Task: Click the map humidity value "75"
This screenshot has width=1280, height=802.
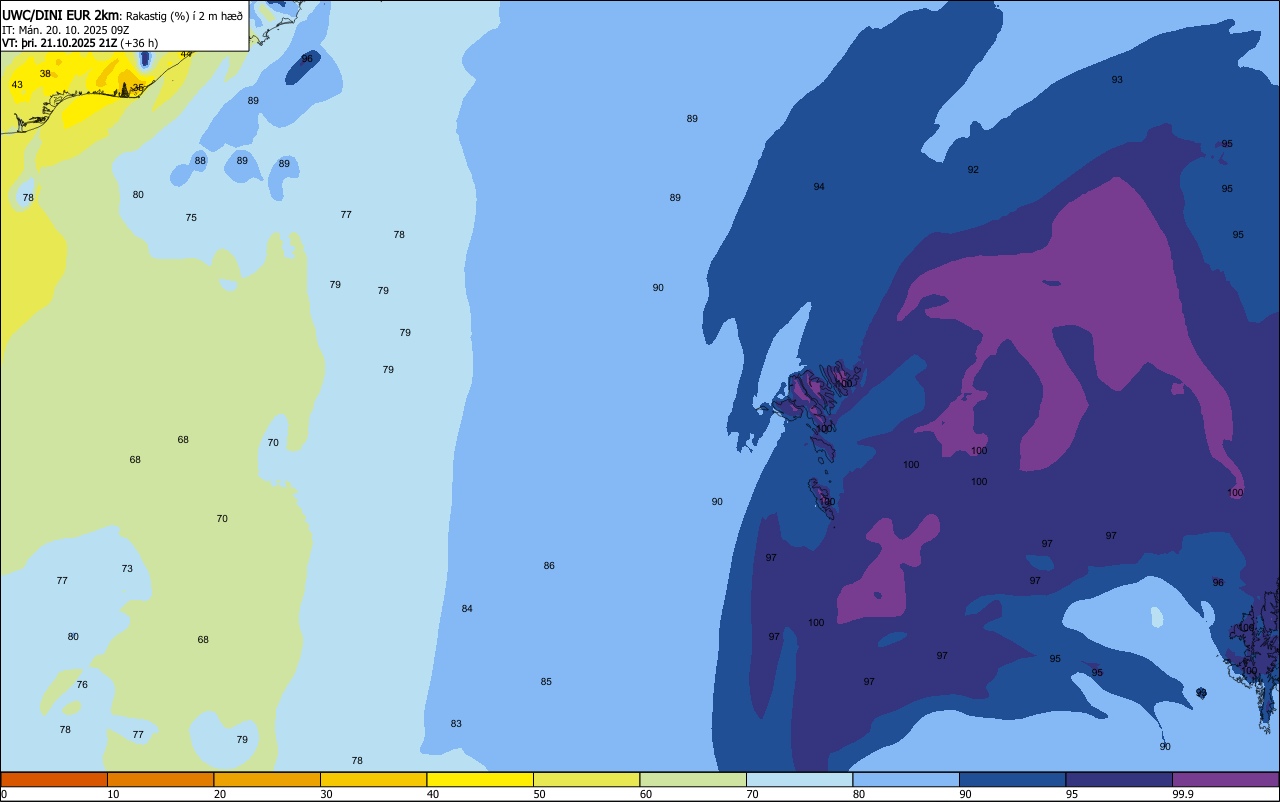Action: click(x=191, y=217)
